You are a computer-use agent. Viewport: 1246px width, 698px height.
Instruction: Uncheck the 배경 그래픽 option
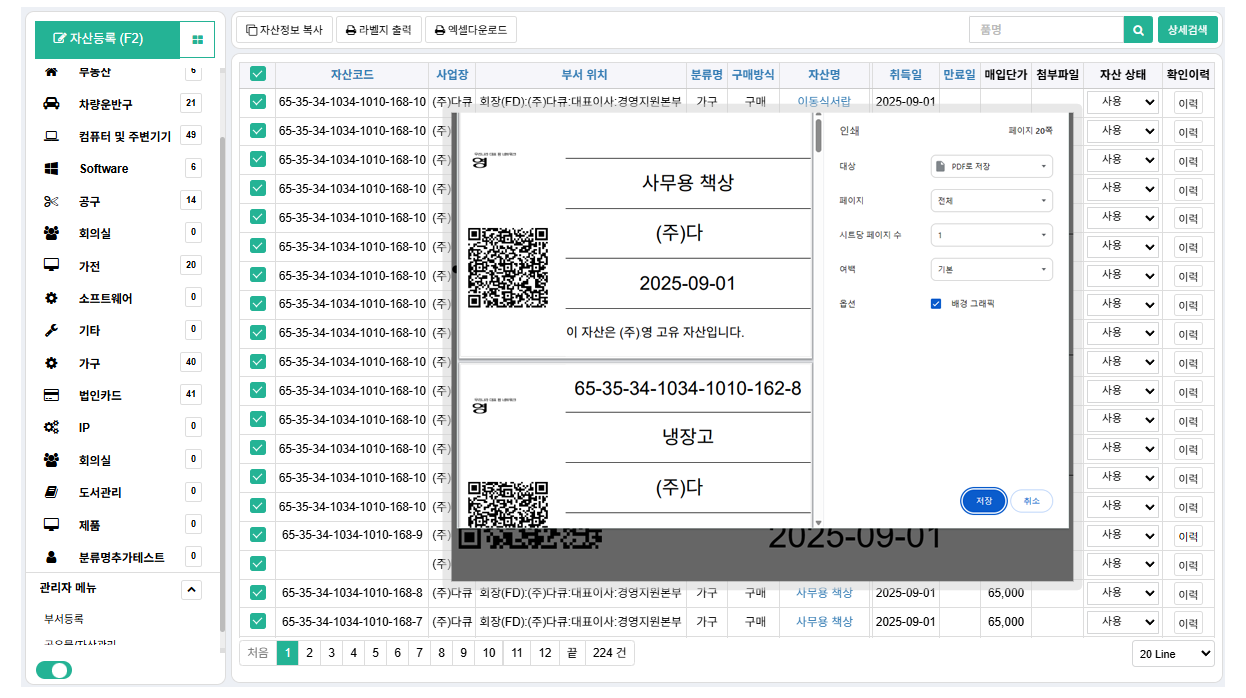tap(936, 303)
